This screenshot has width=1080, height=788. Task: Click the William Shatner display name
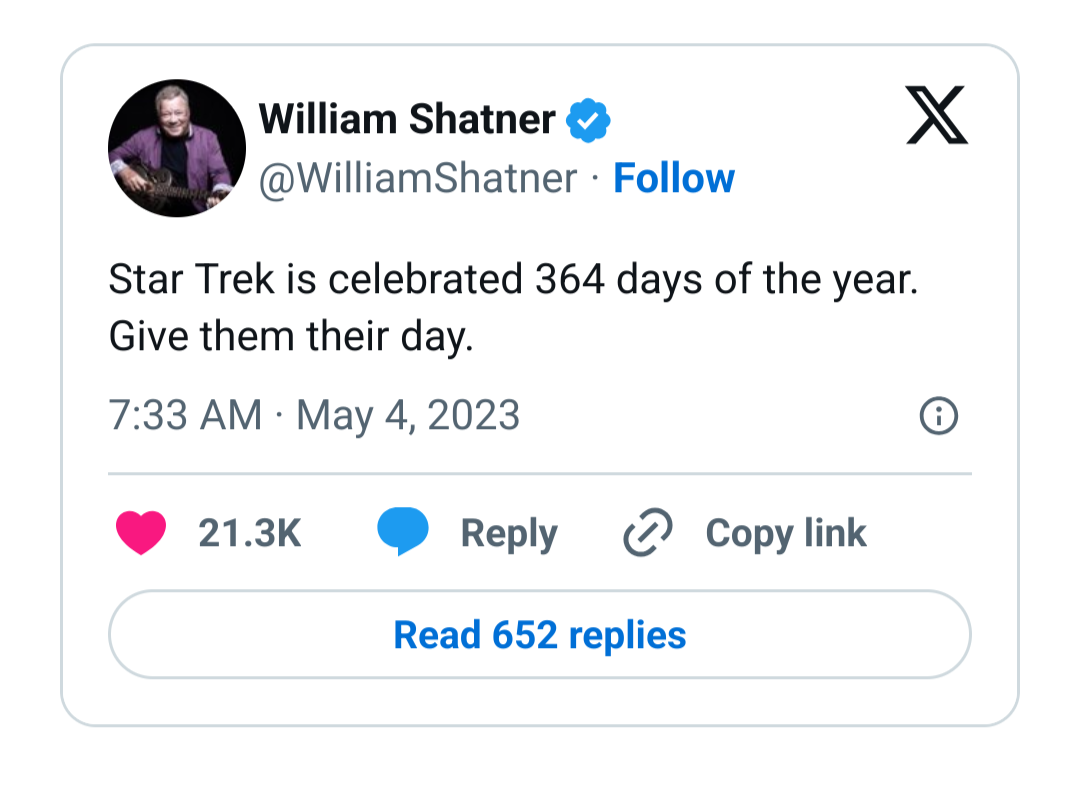(x=407, y=120)
